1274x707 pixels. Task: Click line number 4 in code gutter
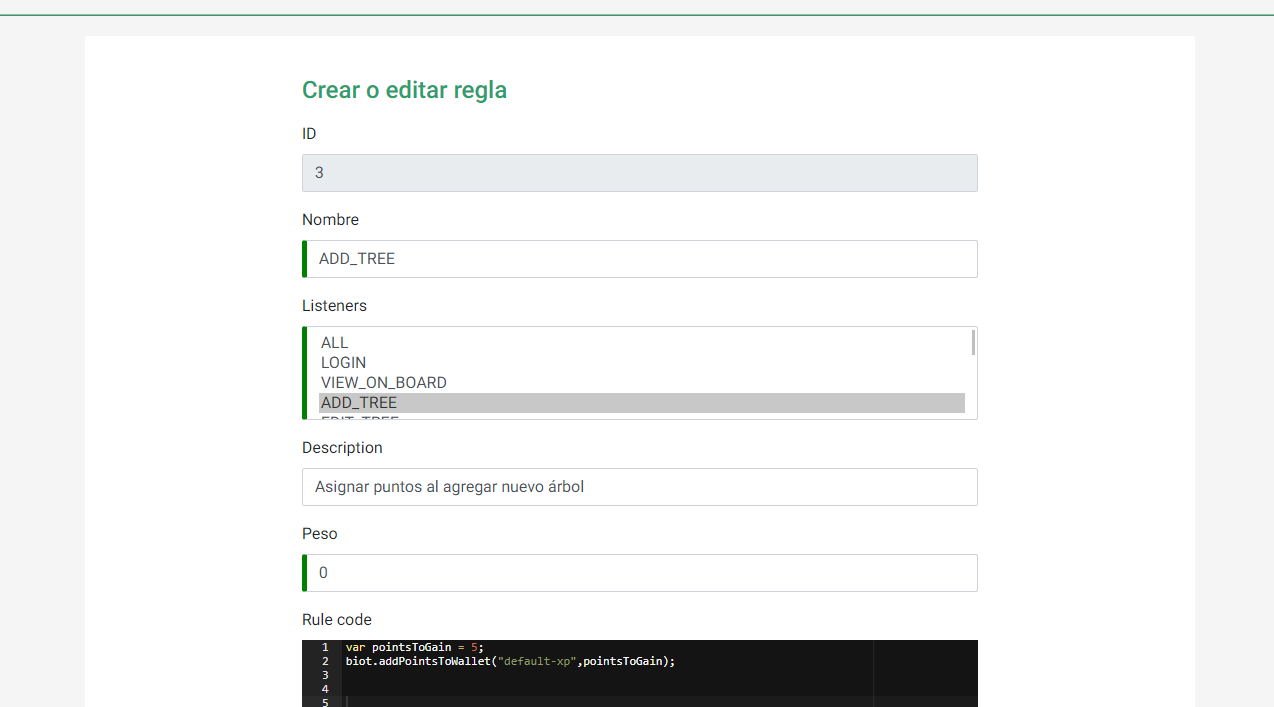[325, 689]
